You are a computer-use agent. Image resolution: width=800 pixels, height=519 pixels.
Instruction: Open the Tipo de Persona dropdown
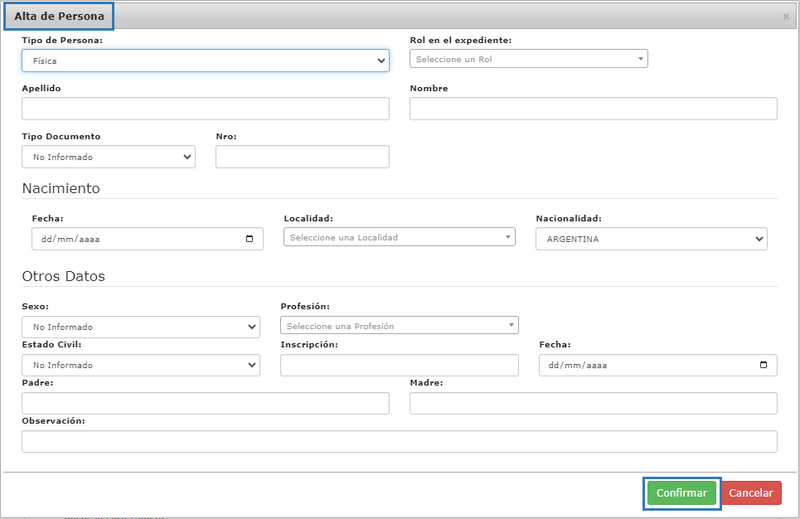click(205, 61)
